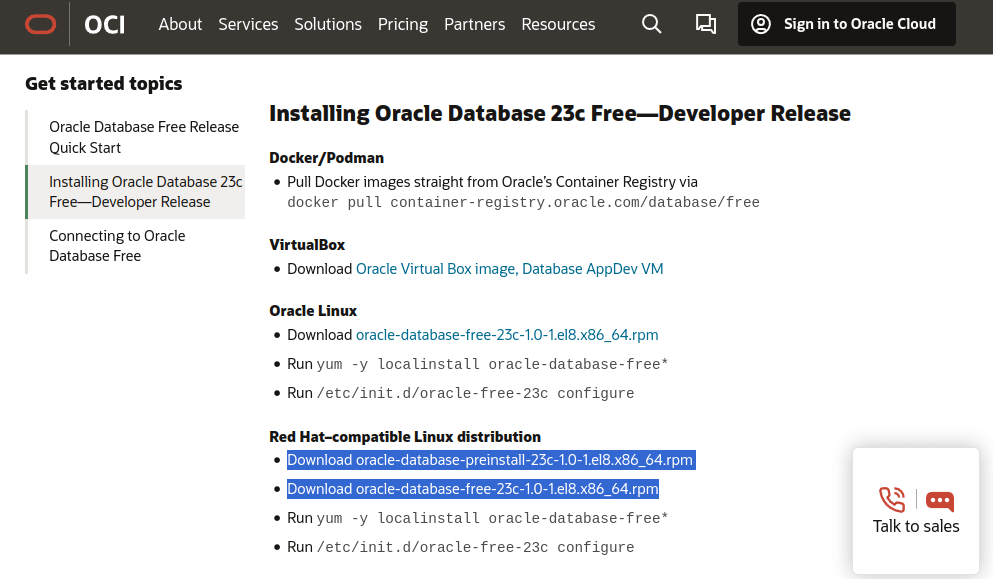Open the Resources menu
The image size is (993, 579).
tap(558, 24)
